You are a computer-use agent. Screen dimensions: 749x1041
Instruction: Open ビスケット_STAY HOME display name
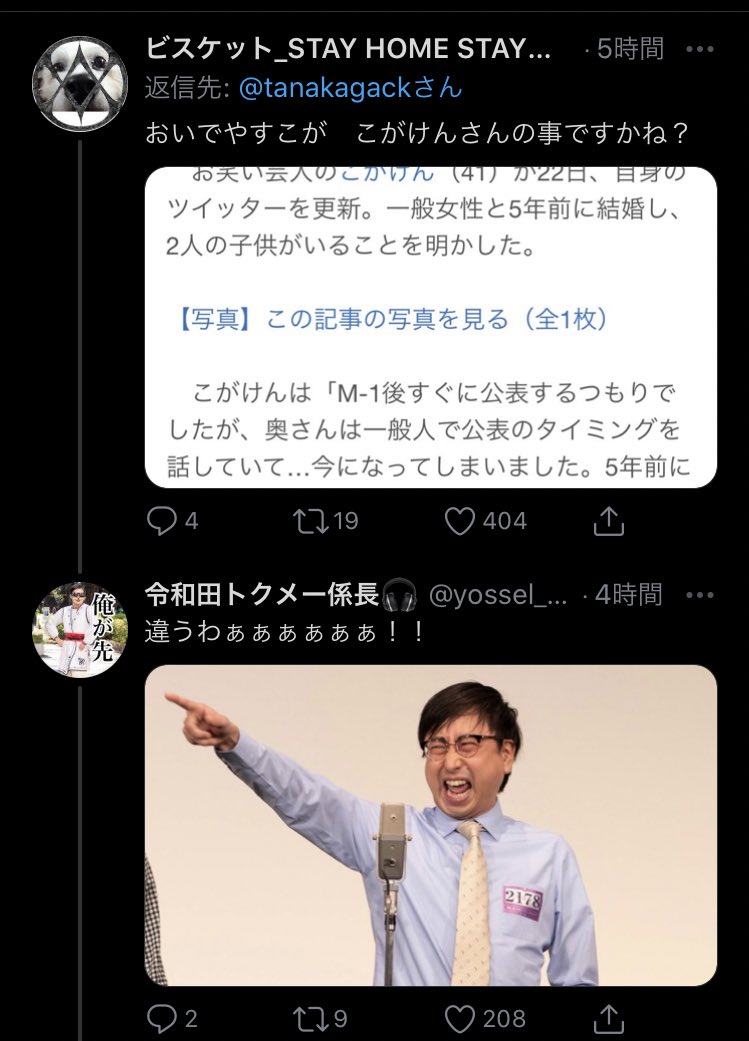(348, 49)
